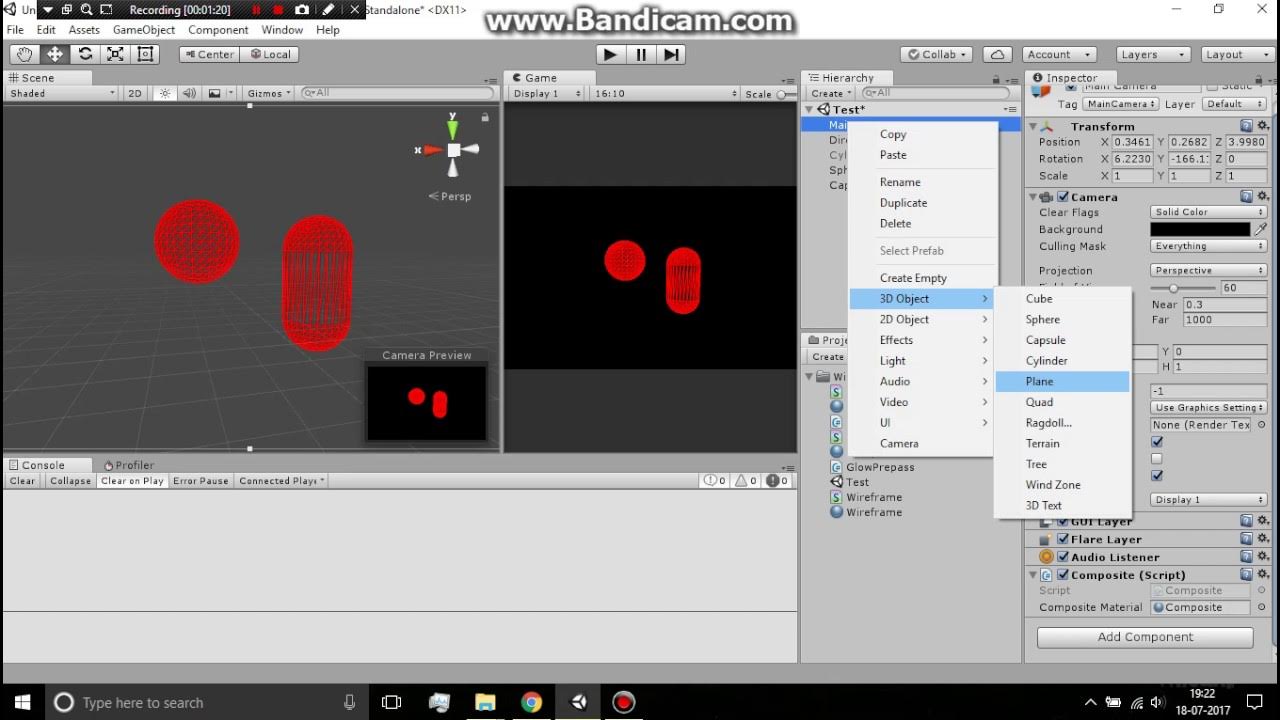Screen dimensions: 1280x720
Task: Open Camera component help icon
Action: [1246, 197]
